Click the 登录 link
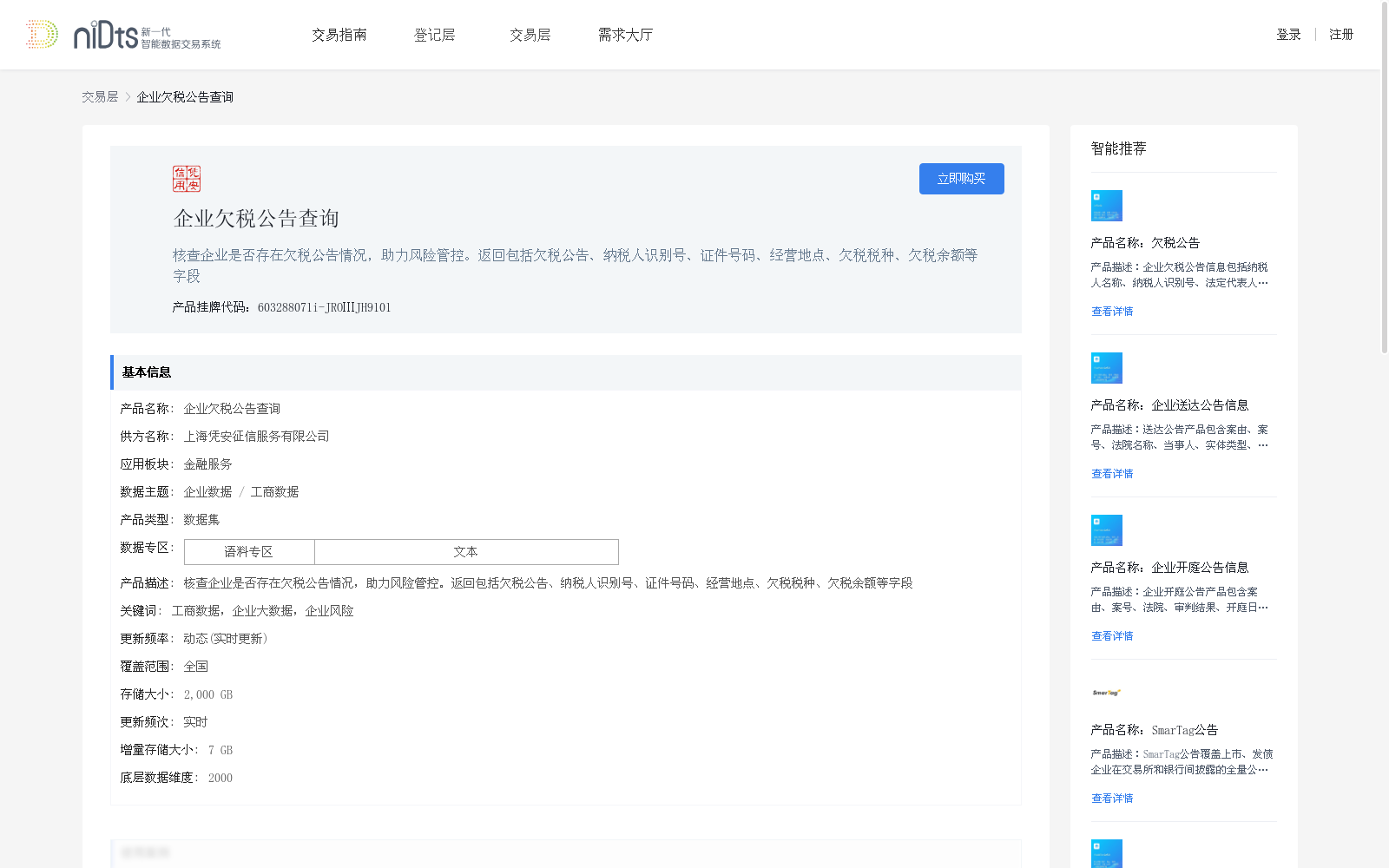The width and height of the screenshot is (1389, 868). 1288,35
